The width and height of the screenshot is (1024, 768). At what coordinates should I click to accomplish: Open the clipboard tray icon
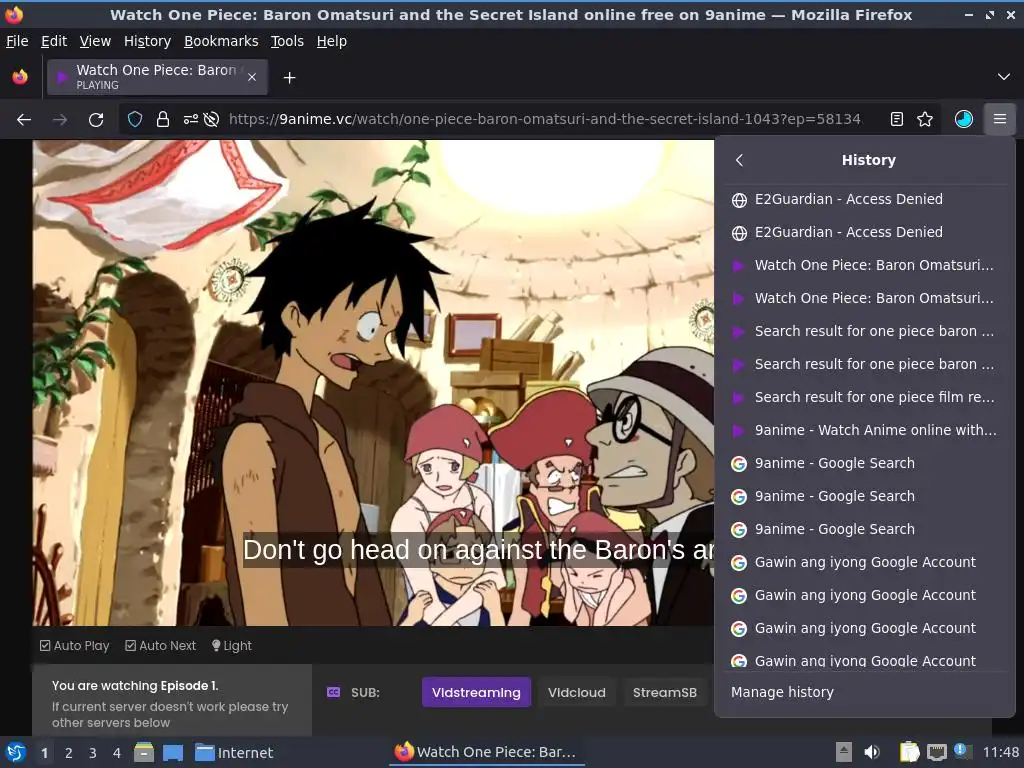909,752
